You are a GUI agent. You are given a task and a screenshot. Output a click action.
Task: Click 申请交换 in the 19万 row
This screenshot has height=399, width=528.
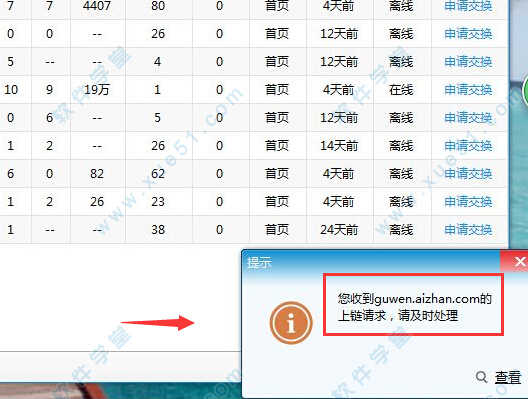click(468, 90)
